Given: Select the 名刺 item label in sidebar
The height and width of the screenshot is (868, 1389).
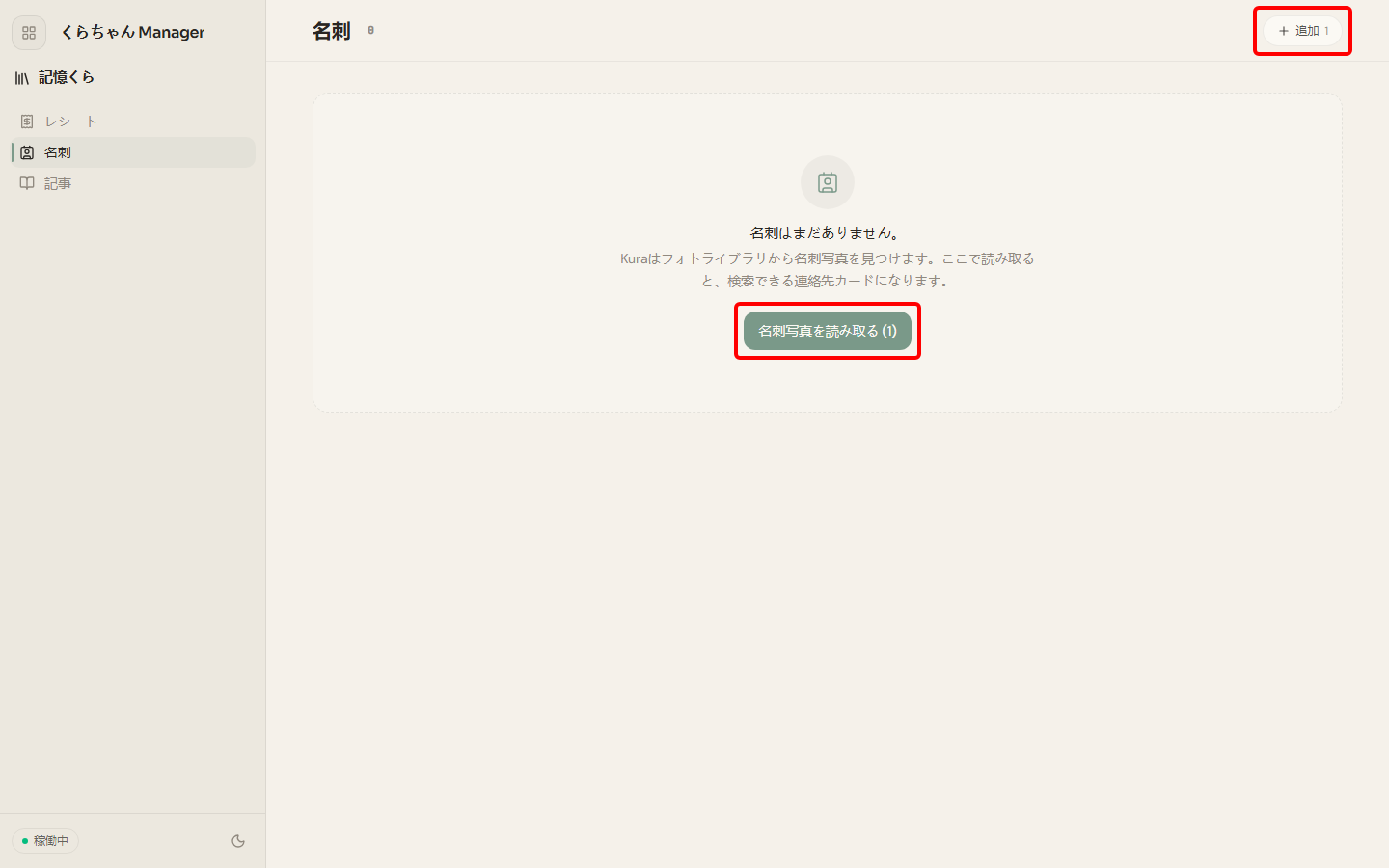Looking at the screenshot, I should click(x=58, y=152).
